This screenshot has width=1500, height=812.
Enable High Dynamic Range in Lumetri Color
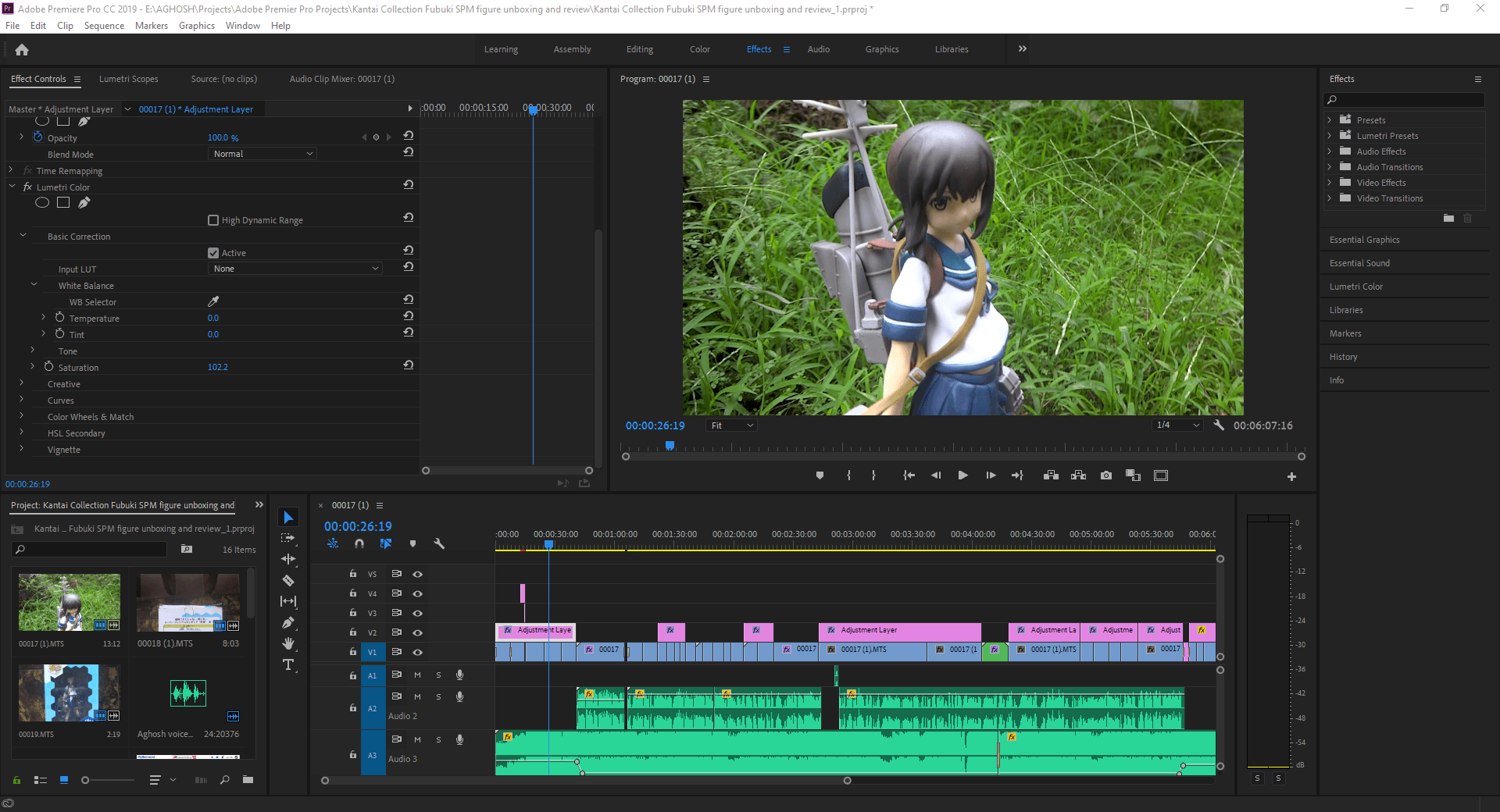(x=213, y=219)
